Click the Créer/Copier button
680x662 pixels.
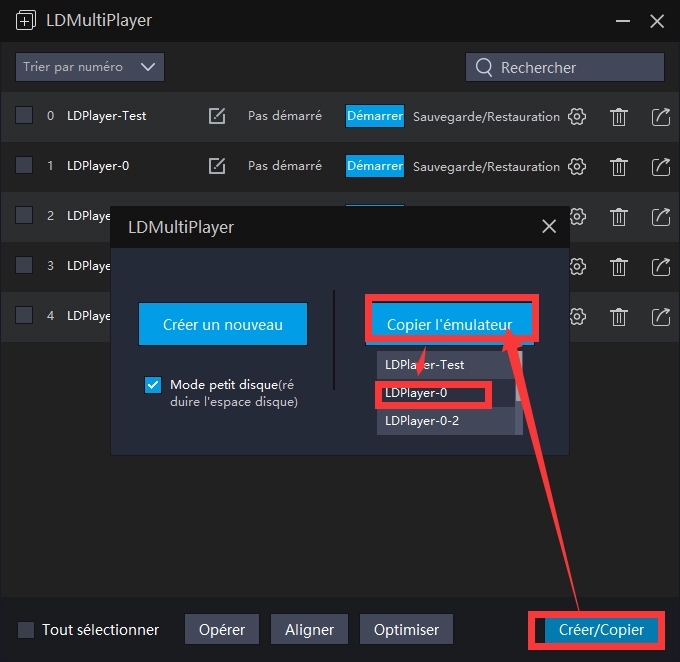[x=601, y=629]
